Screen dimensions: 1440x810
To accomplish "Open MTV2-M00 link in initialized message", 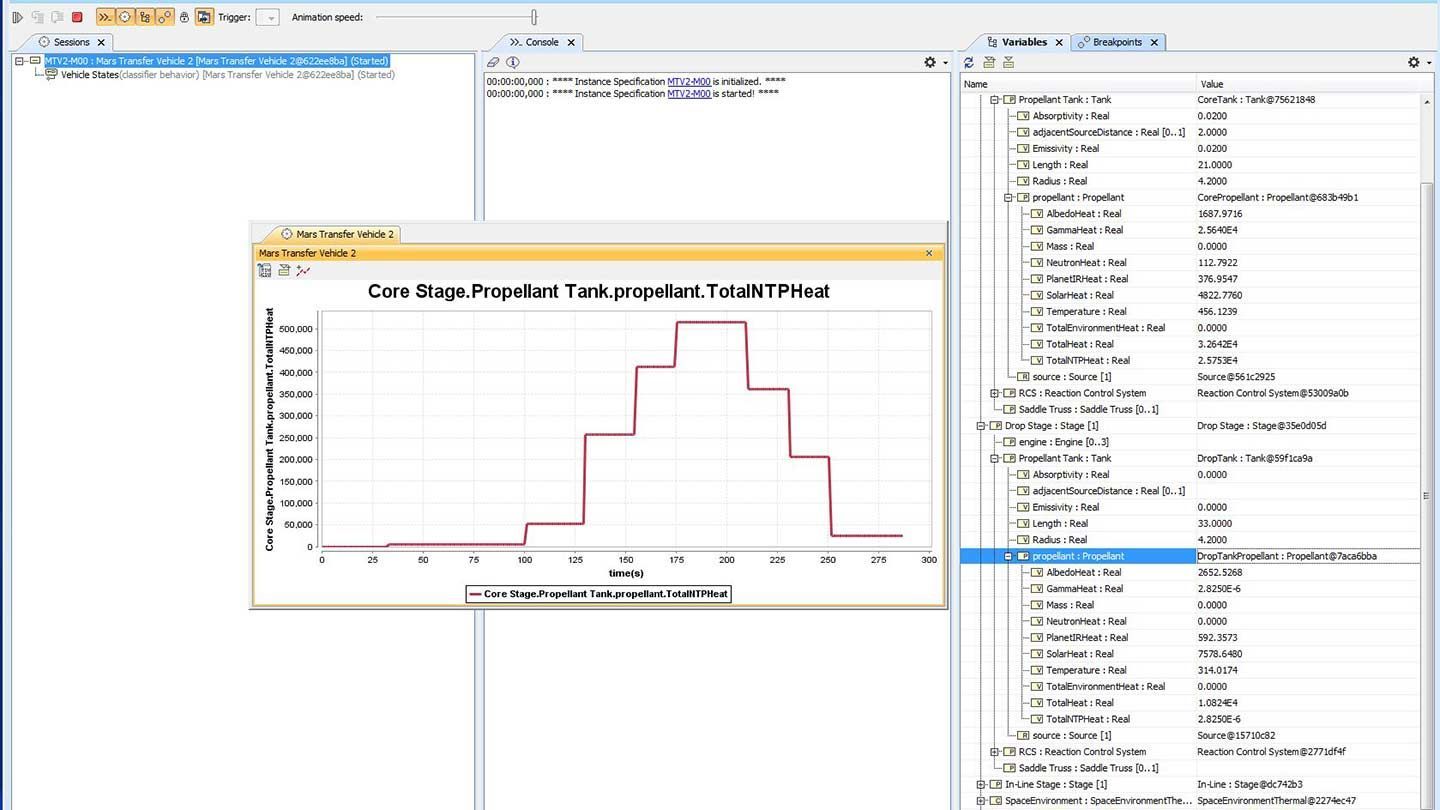I will pos(689,80).
